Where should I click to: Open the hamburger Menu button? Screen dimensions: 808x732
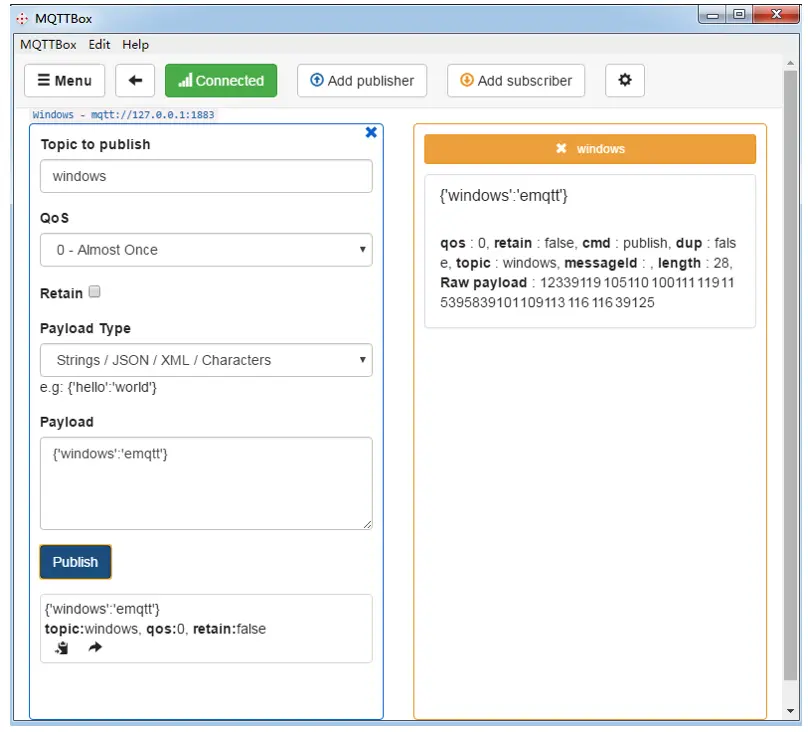coord(64,80)
